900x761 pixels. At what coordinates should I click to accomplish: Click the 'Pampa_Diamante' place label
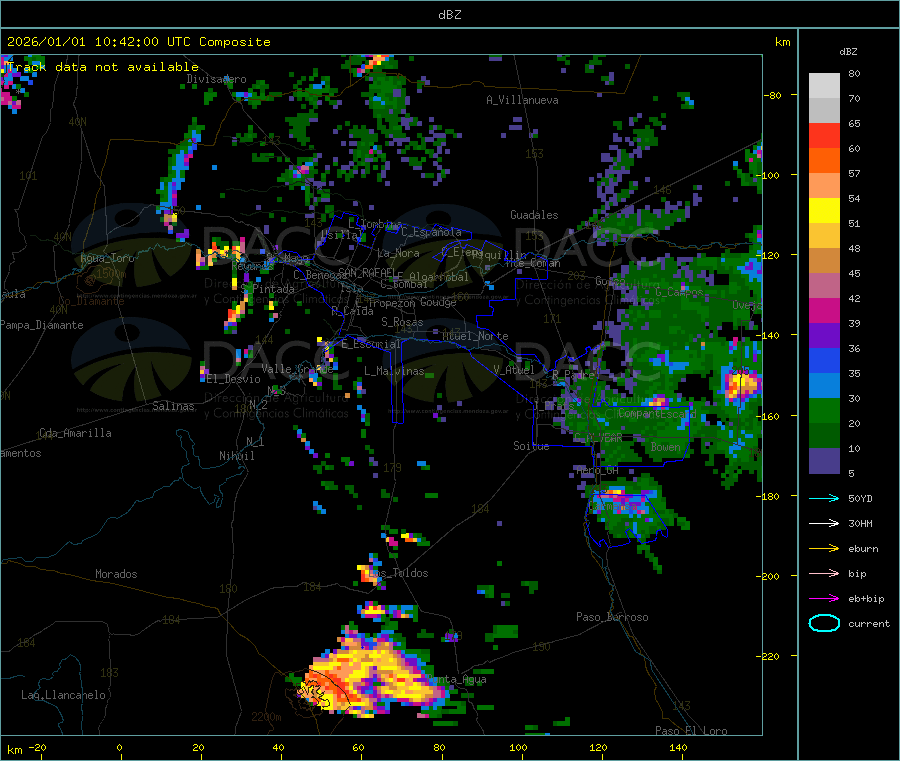(41, 325)
